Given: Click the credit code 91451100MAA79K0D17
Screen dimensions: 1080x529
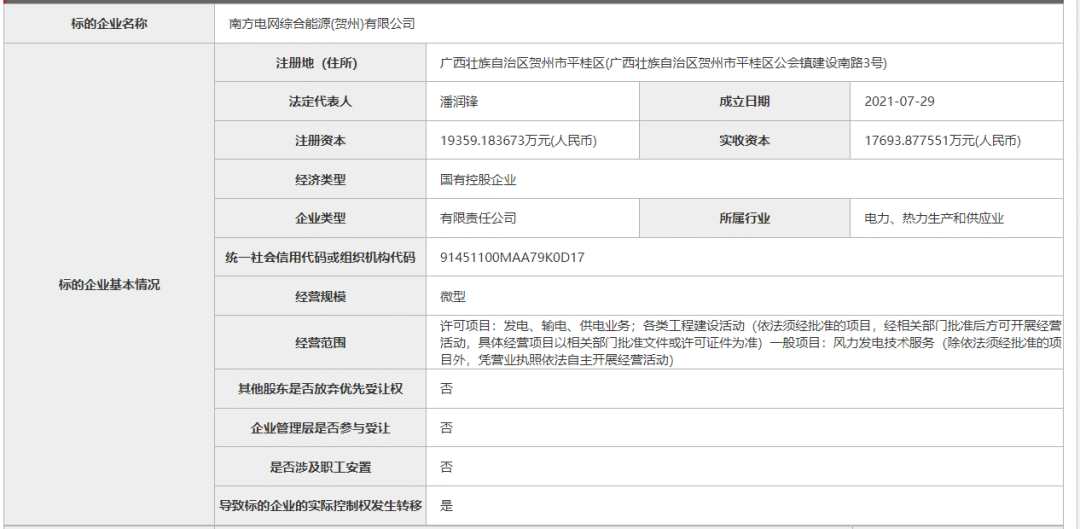Looking at the screenshot, I should 512,257.
